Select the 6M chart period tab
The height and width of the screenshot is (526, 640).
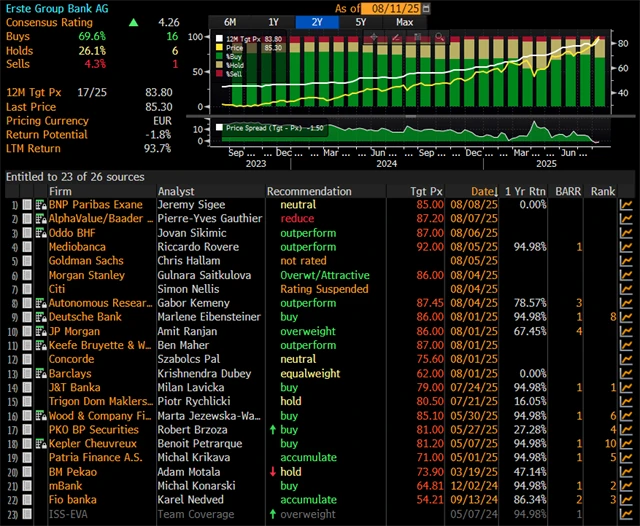coord(231,21)
